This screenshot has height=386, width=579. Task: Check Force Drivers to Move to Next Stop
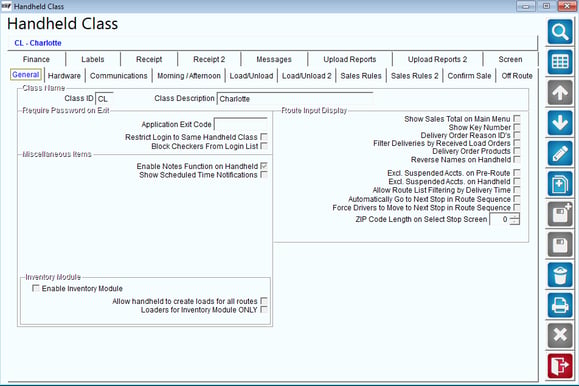pos(517,207)
